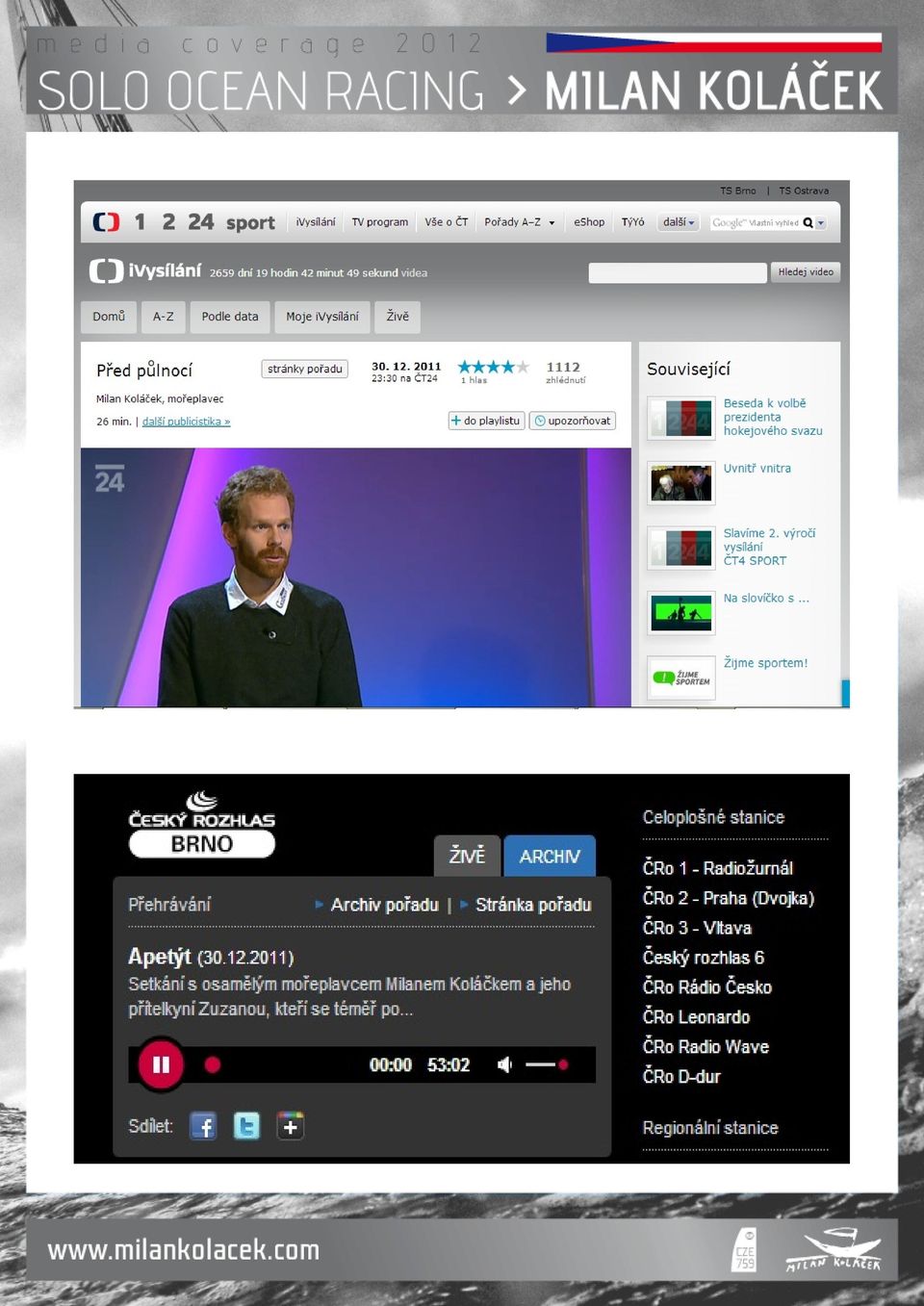
Task: Open channel ČT1 via number 1
Action: pyautogui.click(x=140, y=222)
